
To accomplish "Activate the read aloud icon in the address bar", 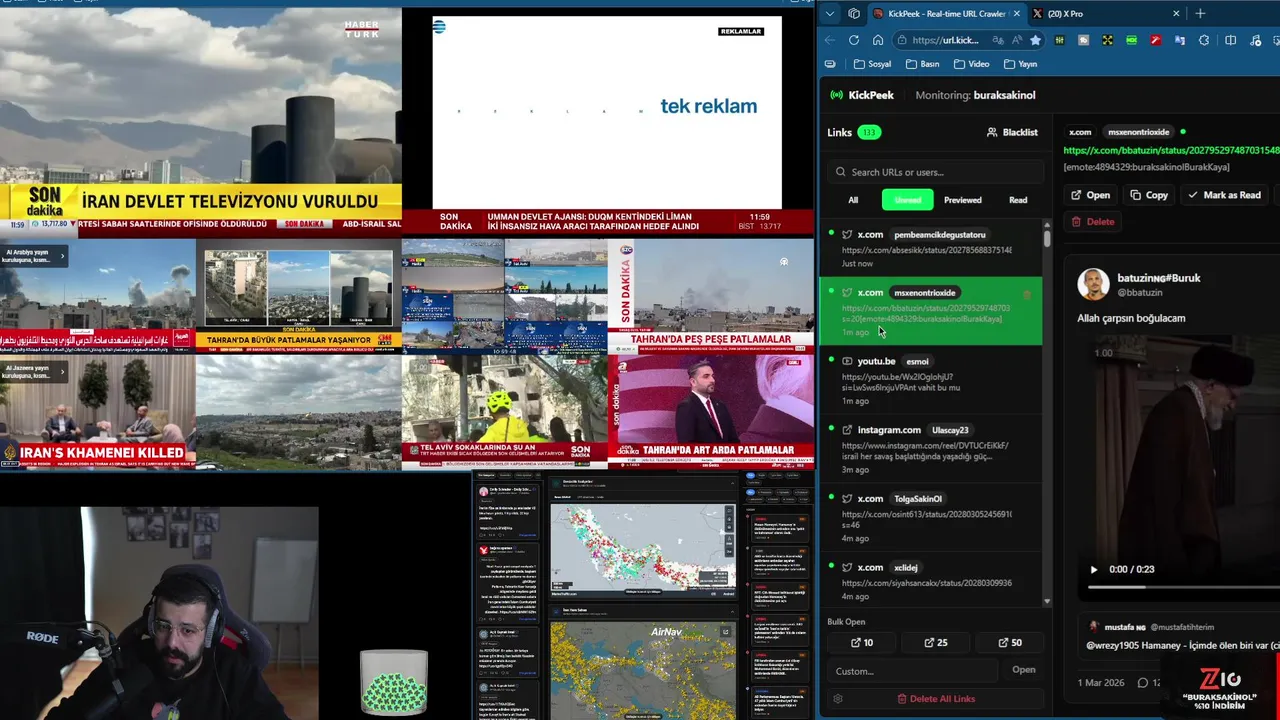I will coord(1015,40).
